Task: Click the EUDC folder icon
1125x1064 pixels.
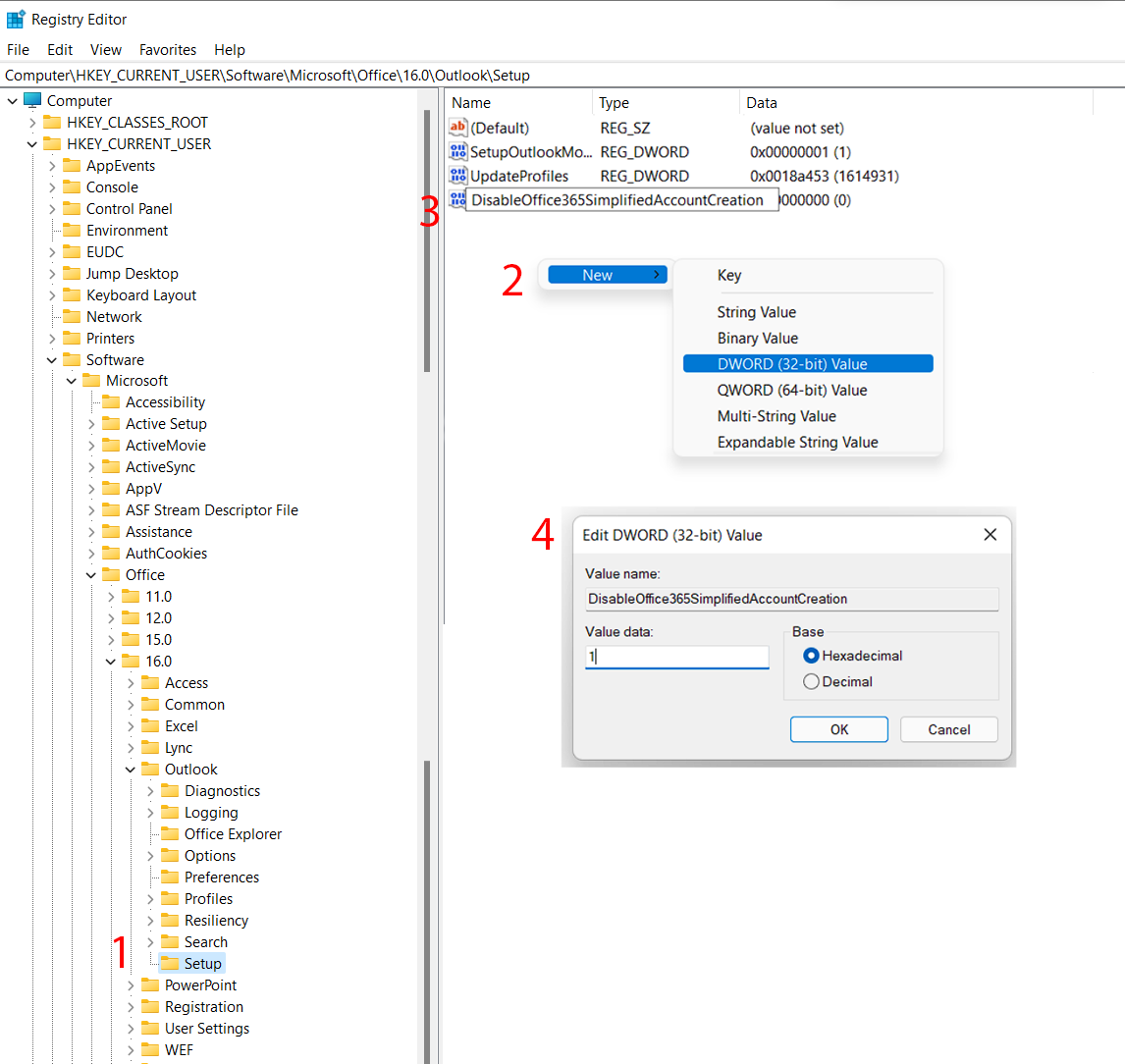Action: [x=72, y=252]
